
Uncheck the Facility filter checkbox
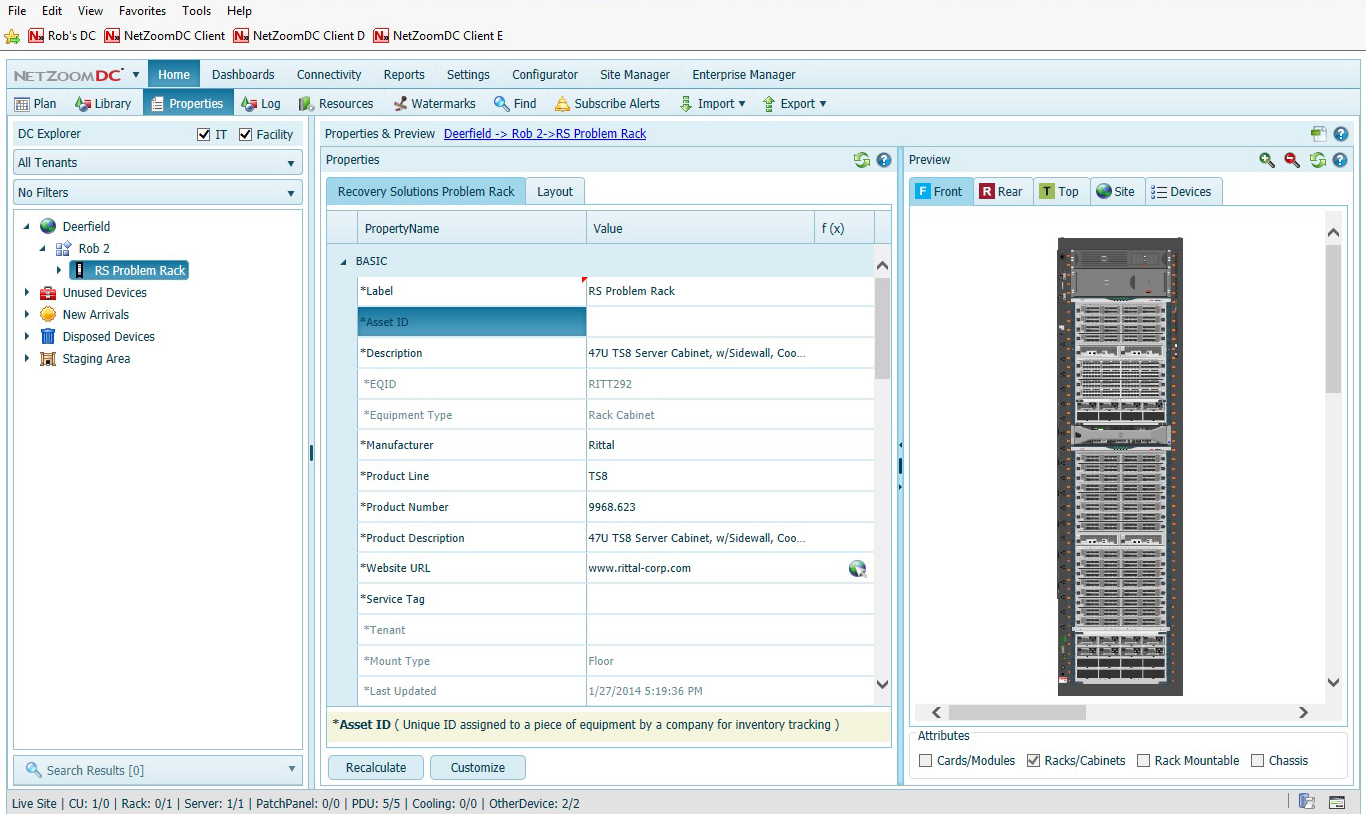click(x=245, y=133)
